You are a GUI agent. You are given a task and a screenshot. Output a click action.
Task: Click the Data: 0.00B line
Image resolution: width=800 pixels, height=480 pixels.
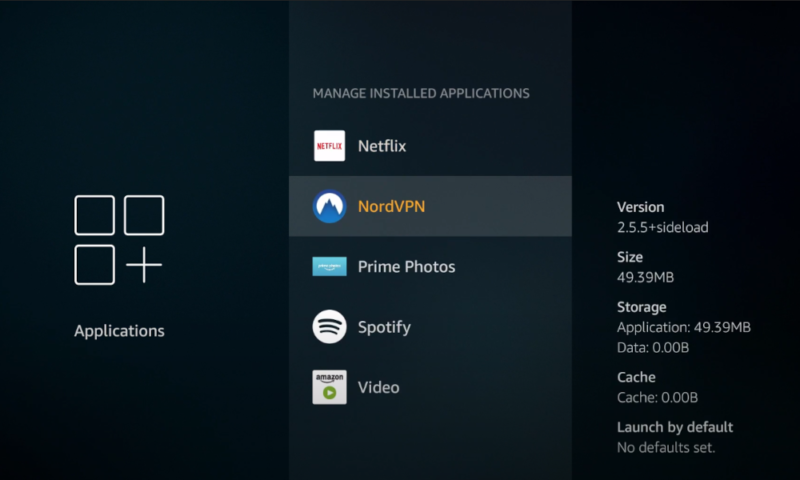pyautogui.click(x=653, y=348)
